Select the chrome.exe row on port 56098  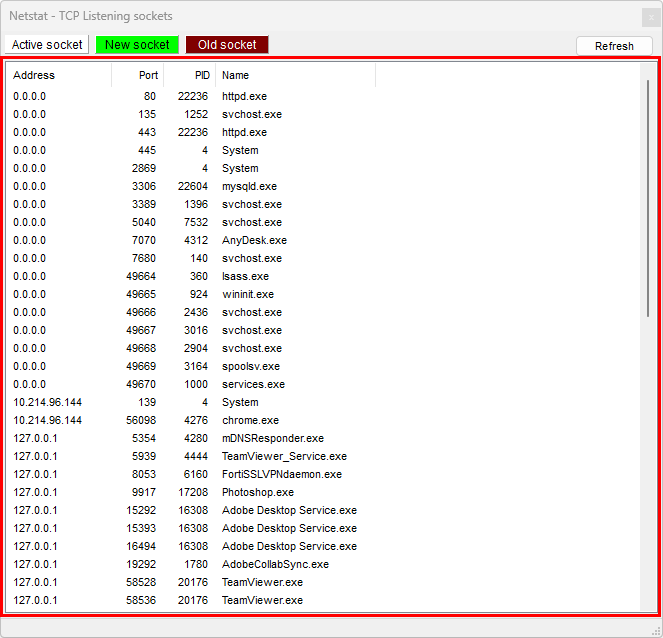[250, 420]
